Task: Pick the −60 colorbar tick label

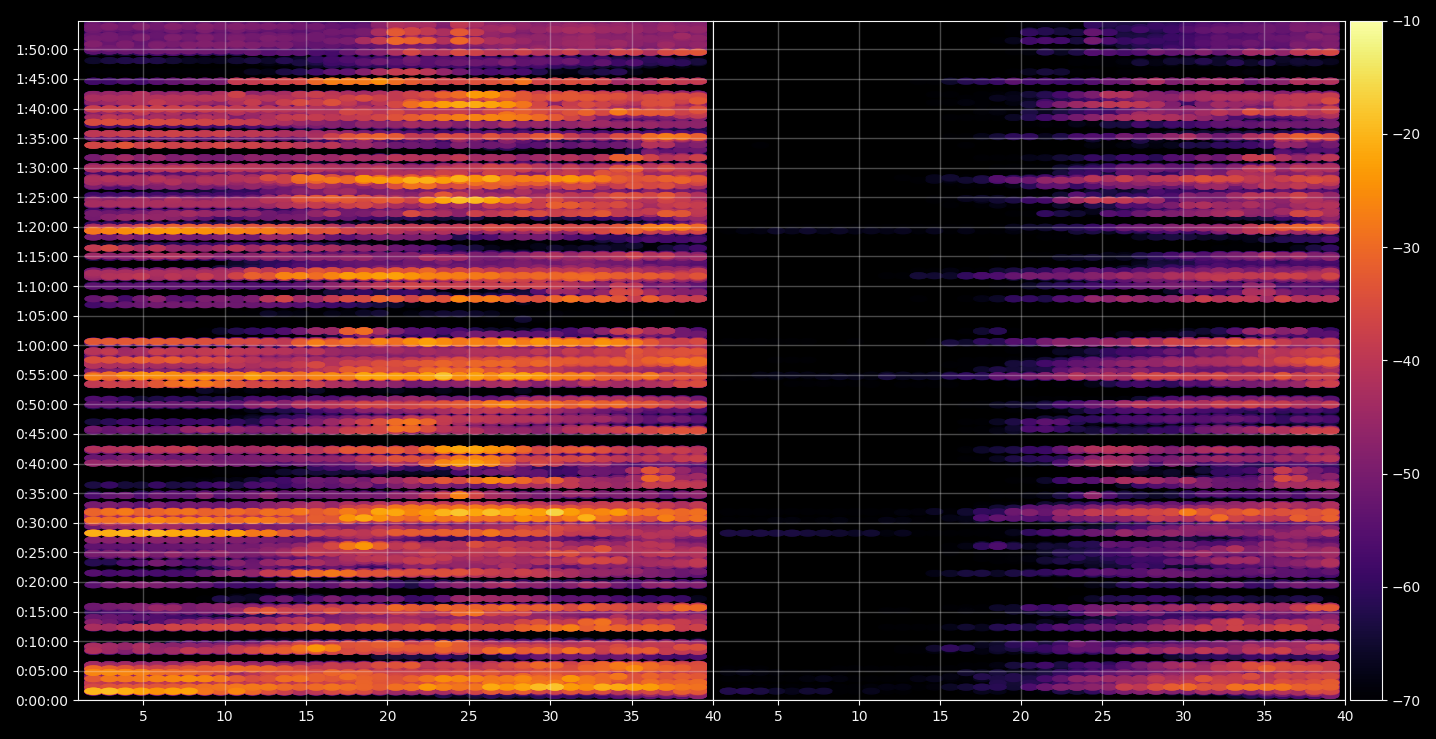Action: [x=1405, y=587]
